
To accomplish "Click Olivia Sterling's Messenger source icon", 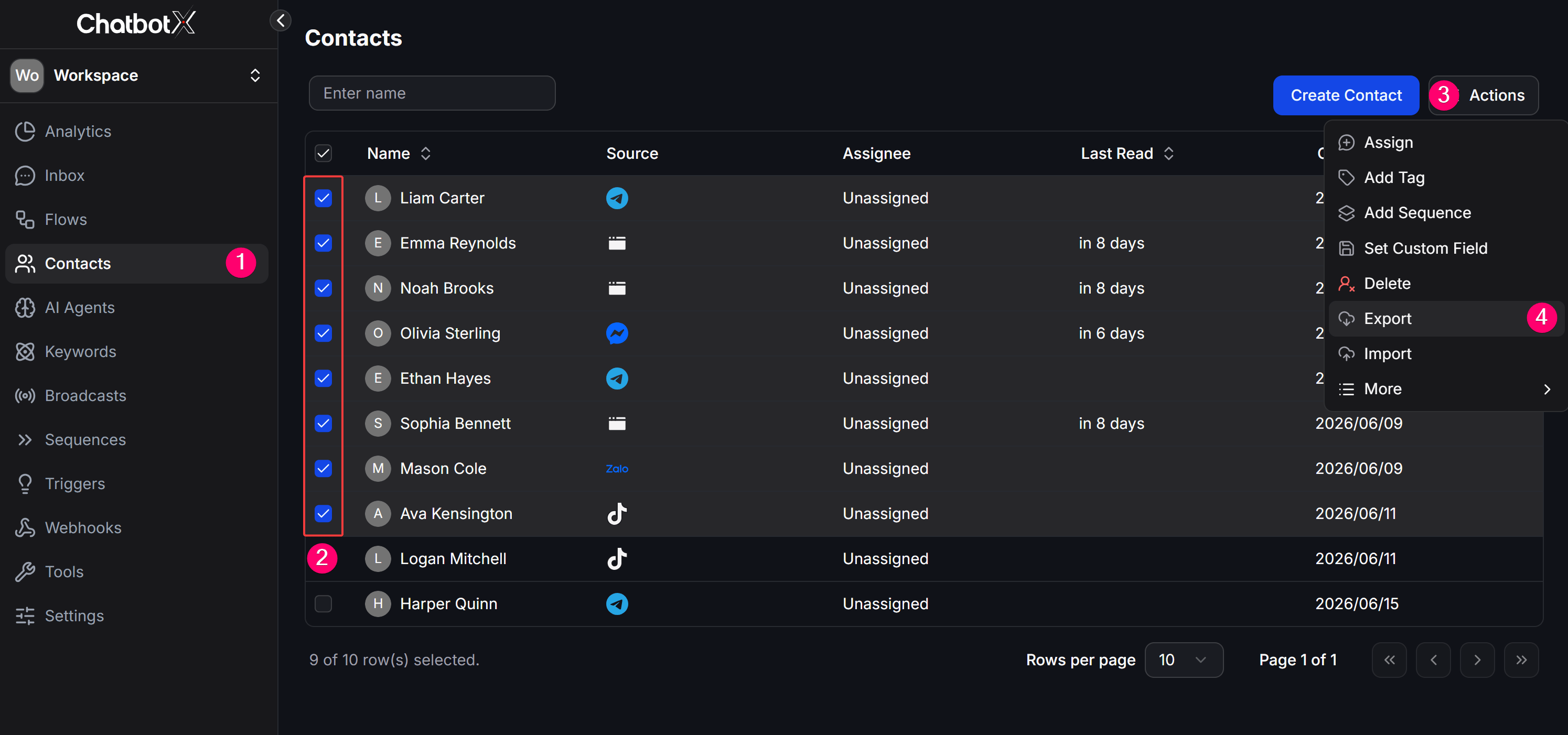I will tap(617, 333).
